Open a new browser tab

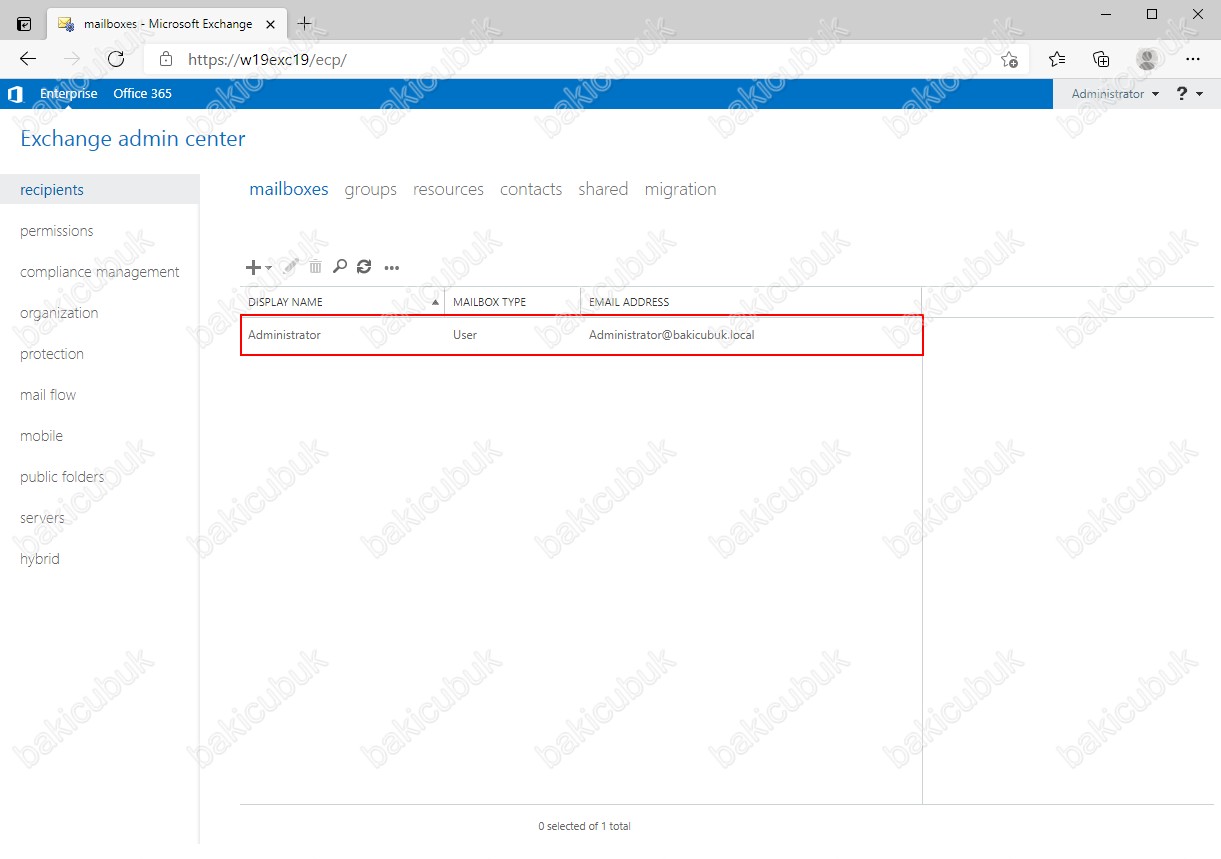click(x=305, y=23)
